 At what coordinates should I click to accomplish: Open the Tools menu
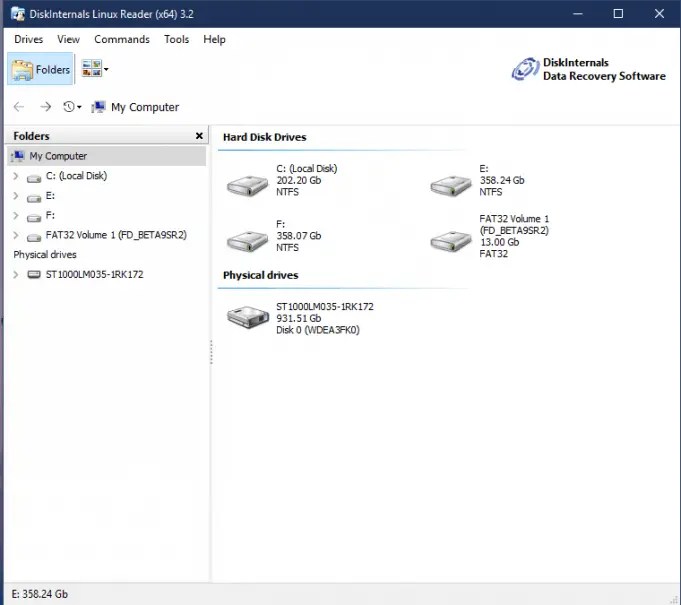coord(176,39)
